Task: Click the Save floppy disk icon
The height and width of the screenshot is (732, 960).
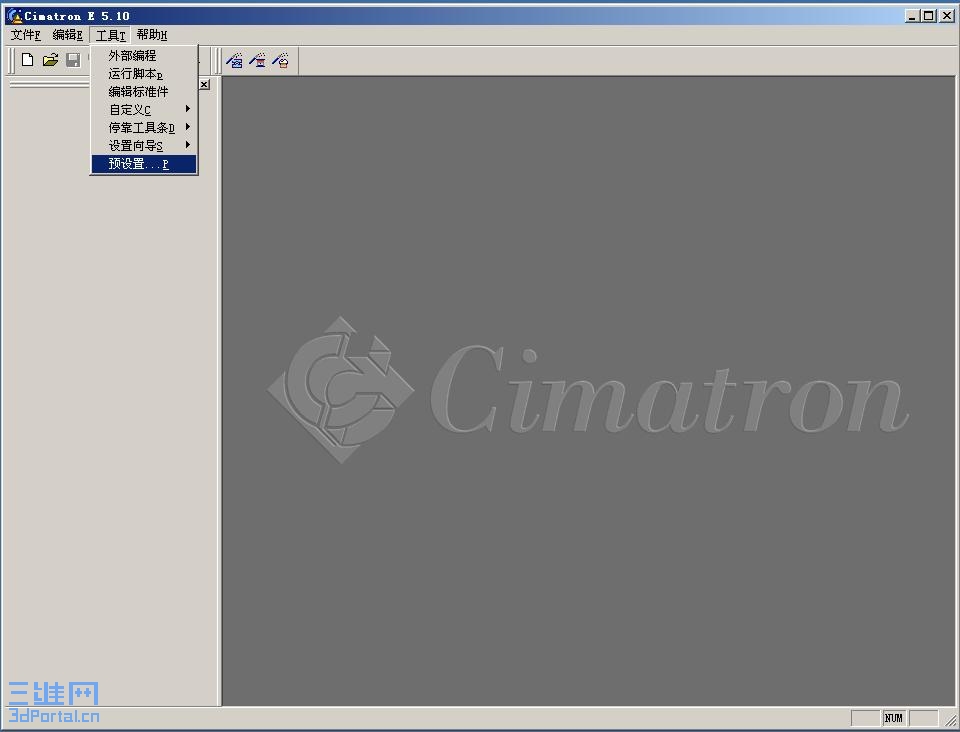Action: point(73,60)
